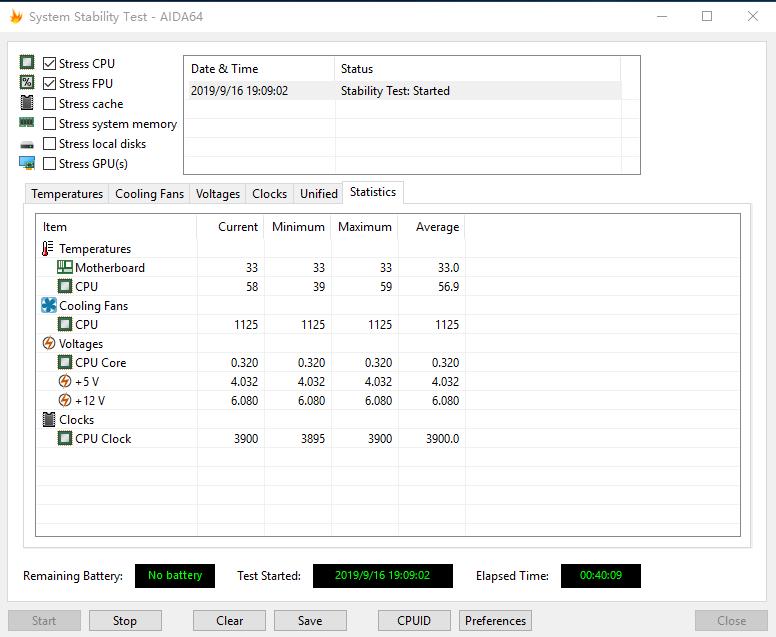Click the Cooling Fans blue fan icon
The image size is (776, 637).
click(48, 306)
